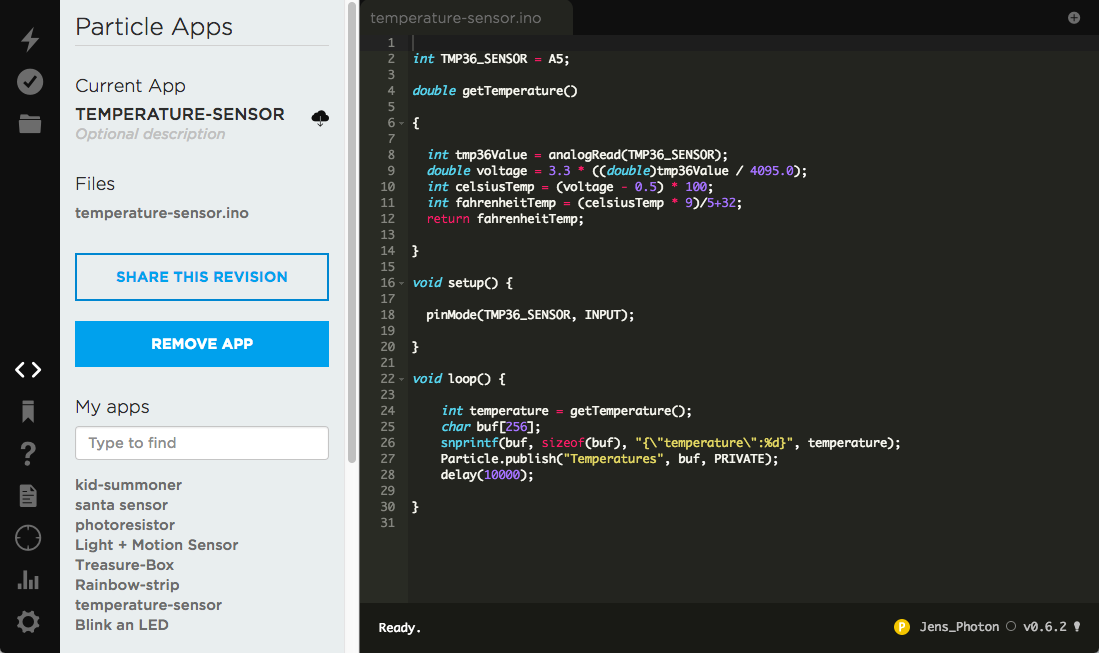
Task: Open Docs via the document icon
Action: coord(28,495)
